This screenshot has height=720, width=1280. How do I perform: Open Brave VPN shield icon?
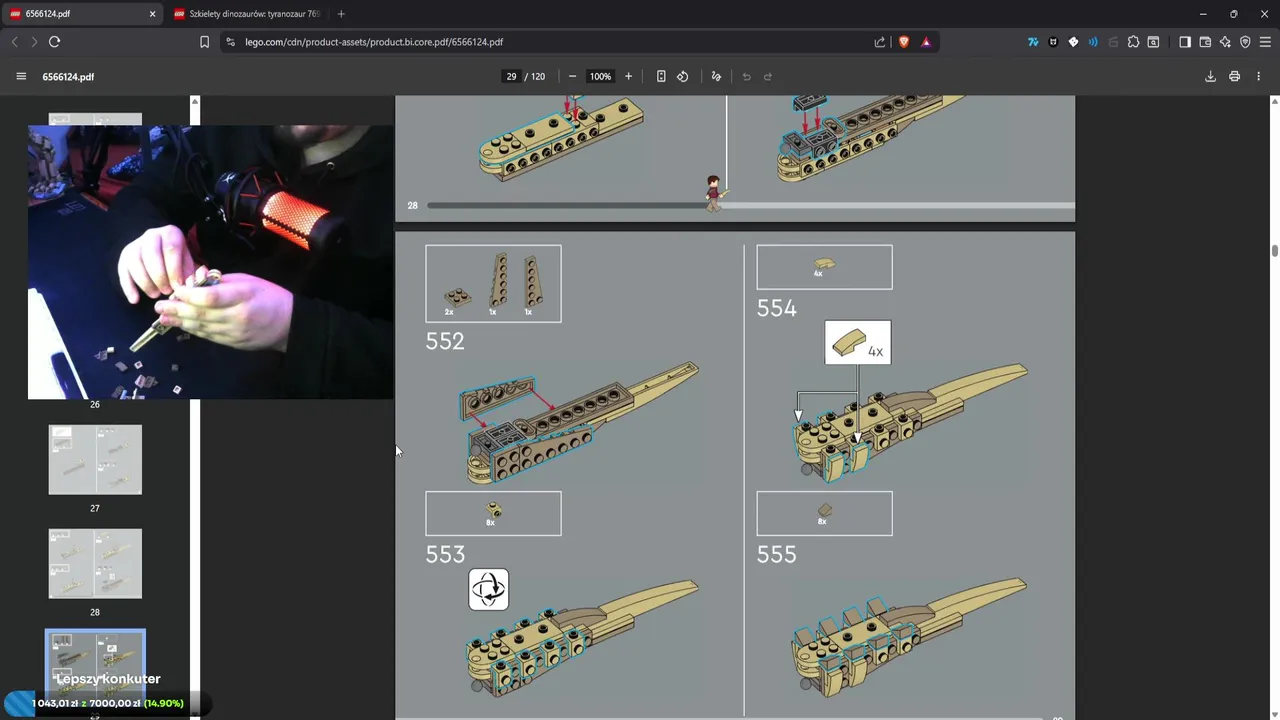[x=1245, y=42]
